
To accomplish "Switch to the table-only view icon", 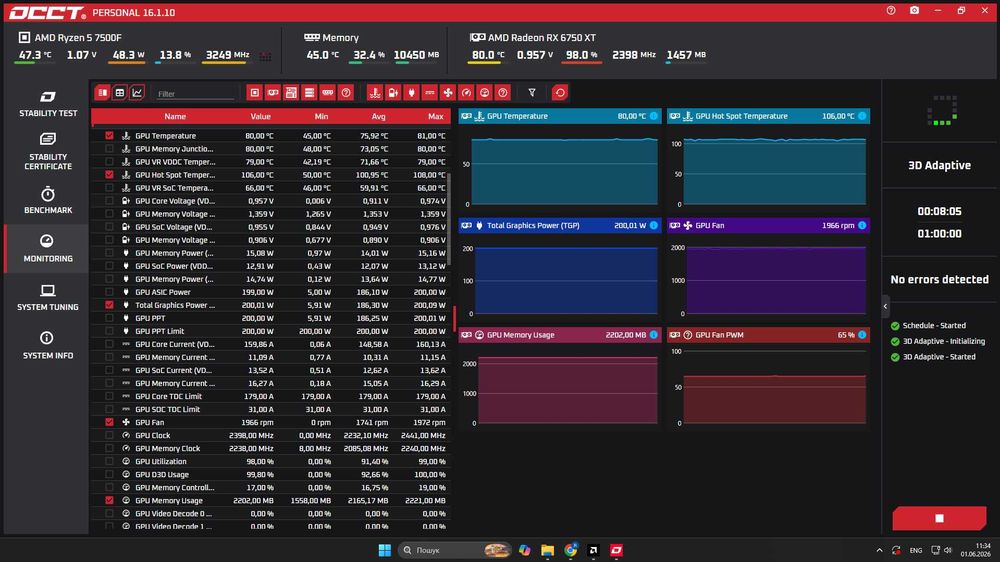I will [x=119, y=92].
